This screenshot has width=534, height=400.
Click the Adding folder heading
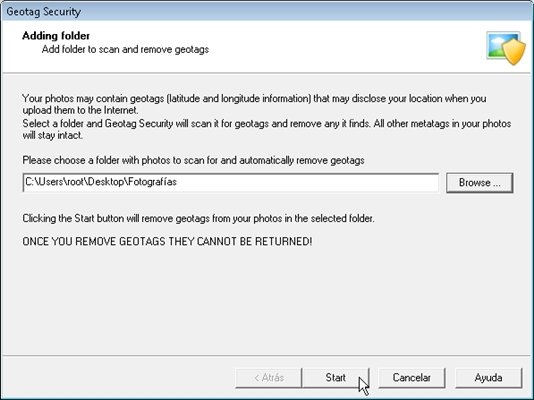pos(56,36)
